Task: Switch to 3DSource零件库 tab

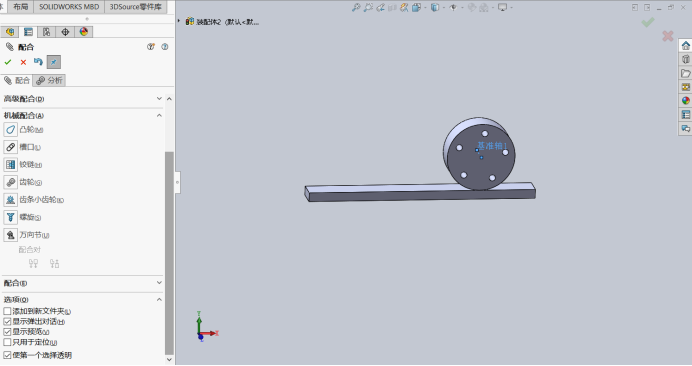Action: point(135,7)
